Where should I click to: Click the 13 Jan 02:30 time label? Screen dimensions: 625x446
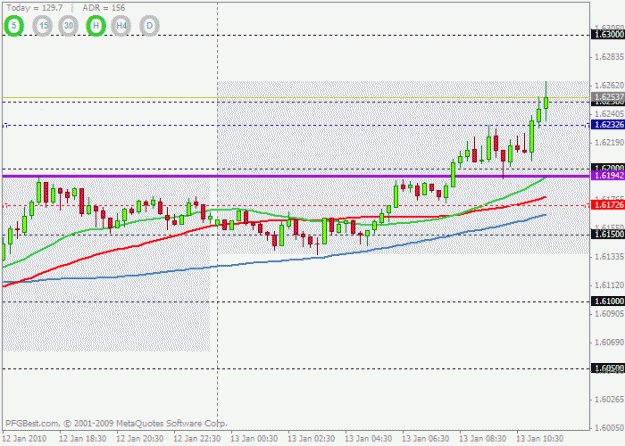click(x=311, y=439)
